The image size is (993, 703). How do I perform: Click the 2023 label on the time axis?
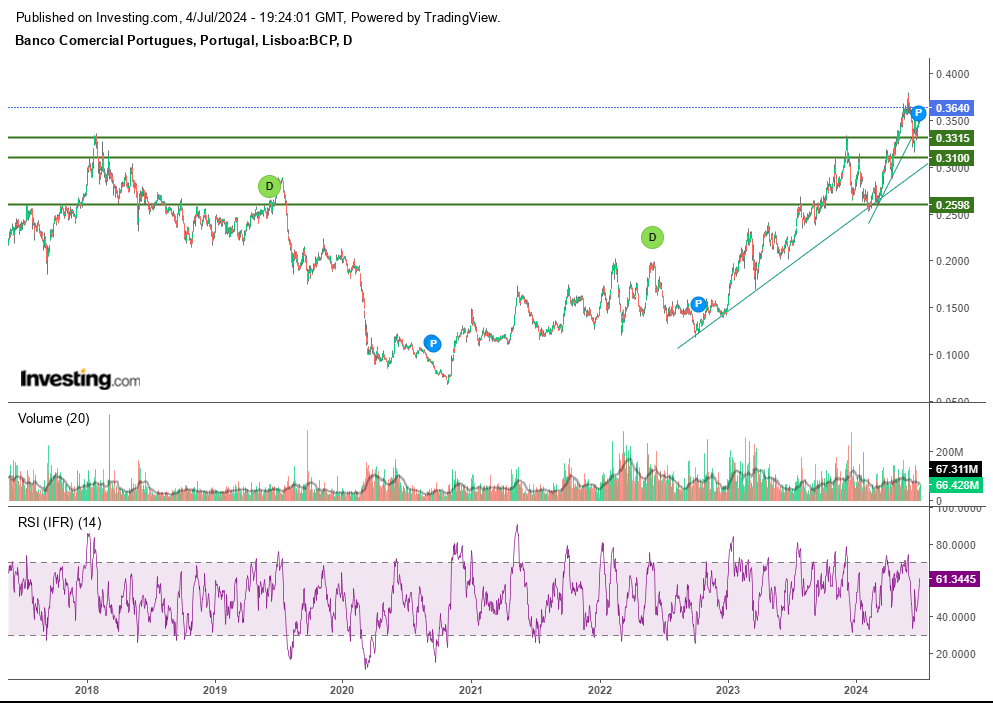point(728,690)
